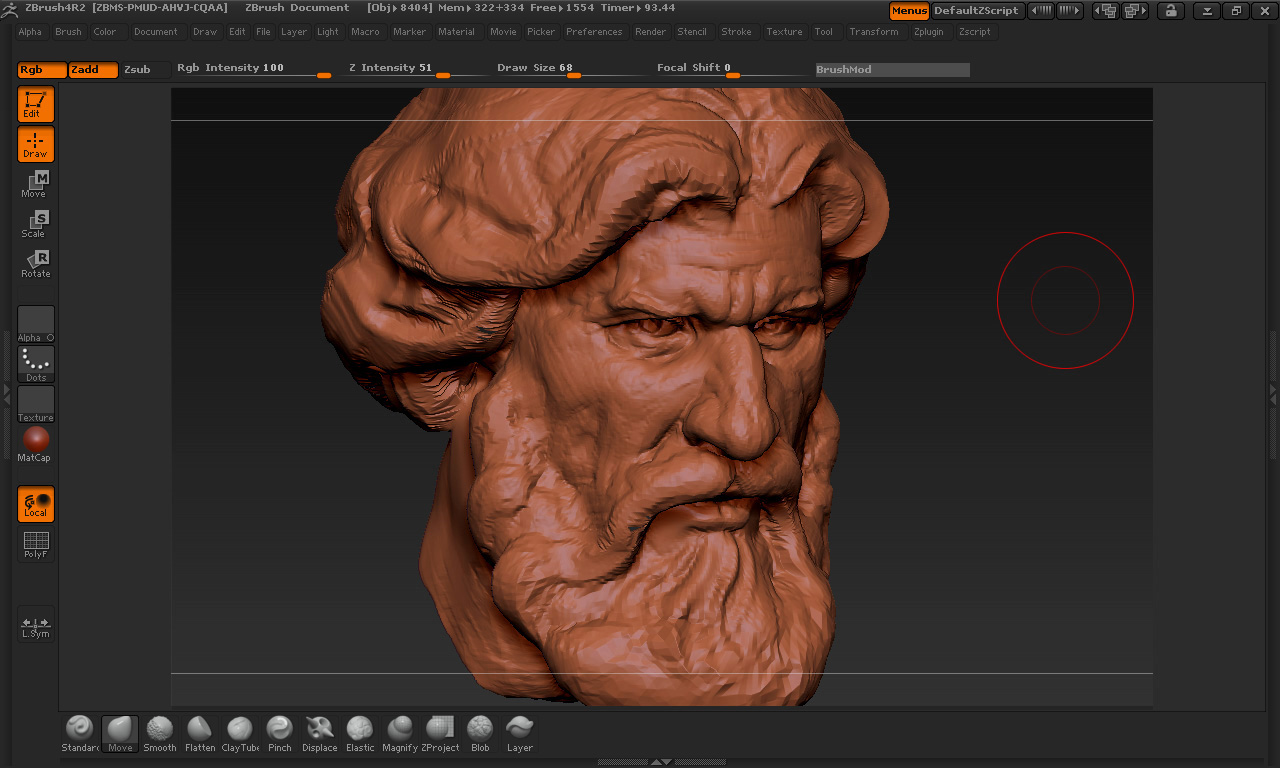Pick the Smooth brush
This screenshot has height=768, width=1280.
[160, 733]
